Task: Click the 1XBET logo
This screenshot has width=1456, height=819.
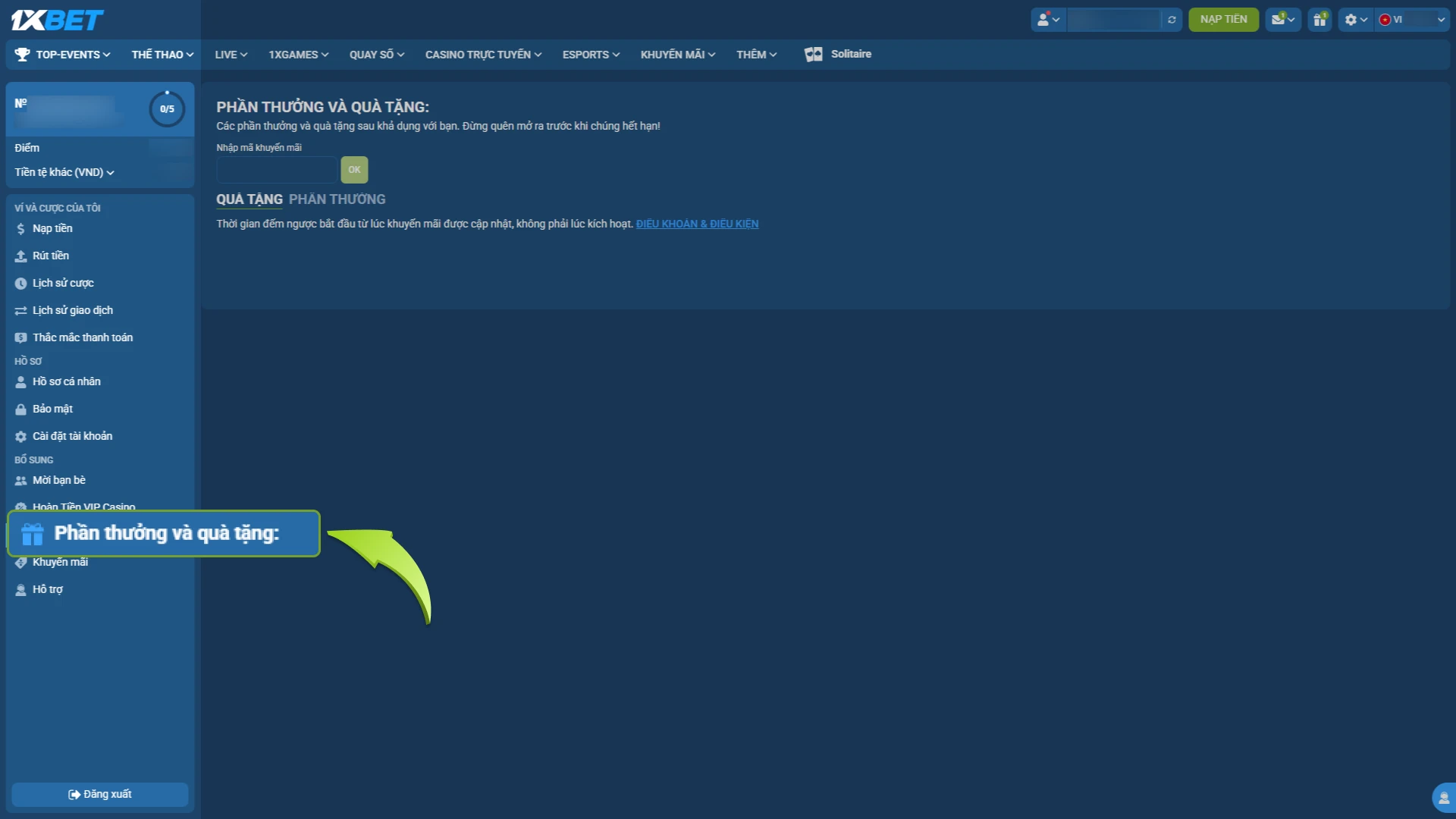Action: point(57,20)
